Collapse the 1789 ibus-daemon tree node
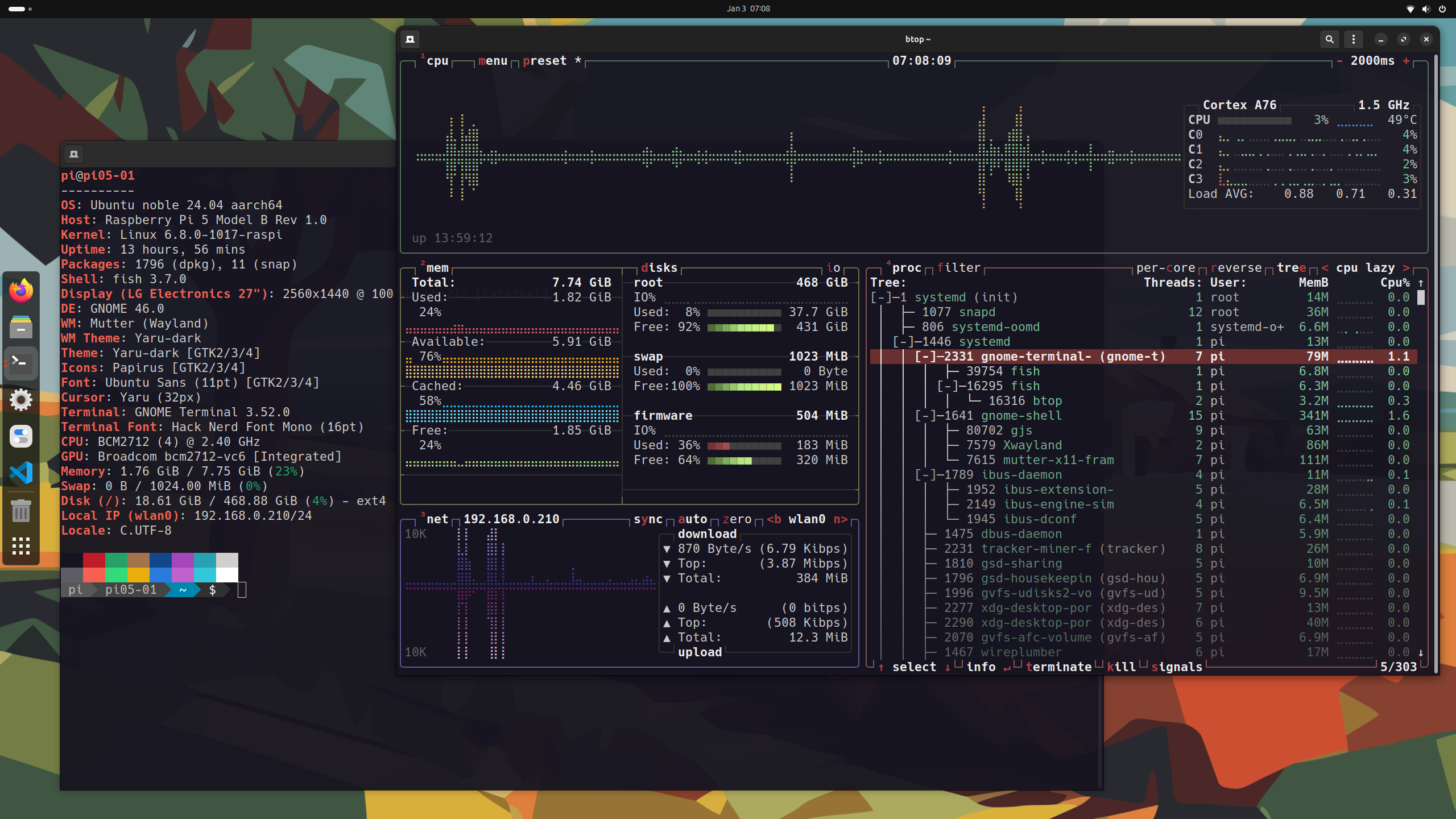Viewport: 1456px width, 819px height. 926,475
